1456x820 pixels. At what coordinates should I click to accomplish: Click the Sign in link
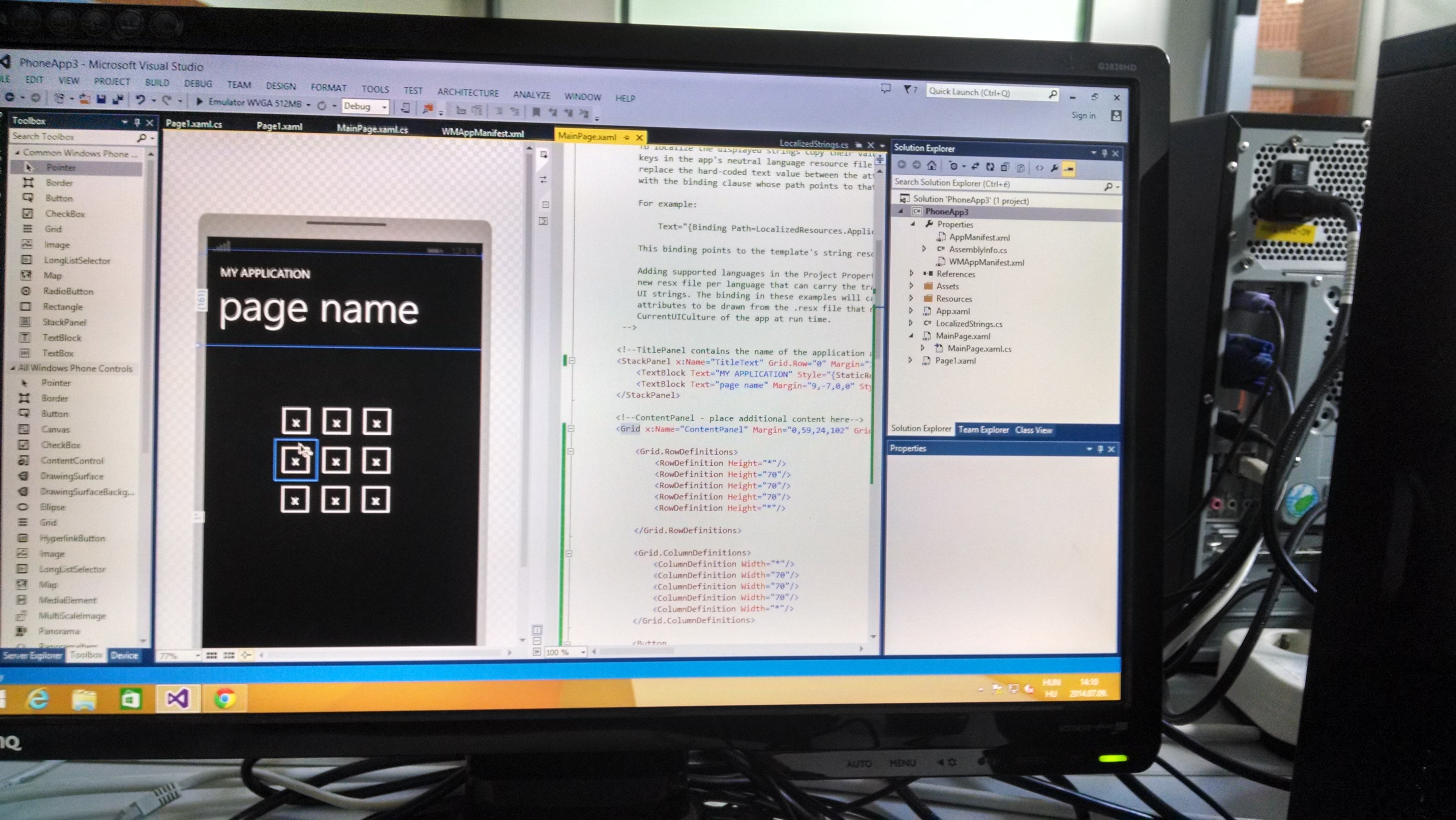coord(1084,115)
